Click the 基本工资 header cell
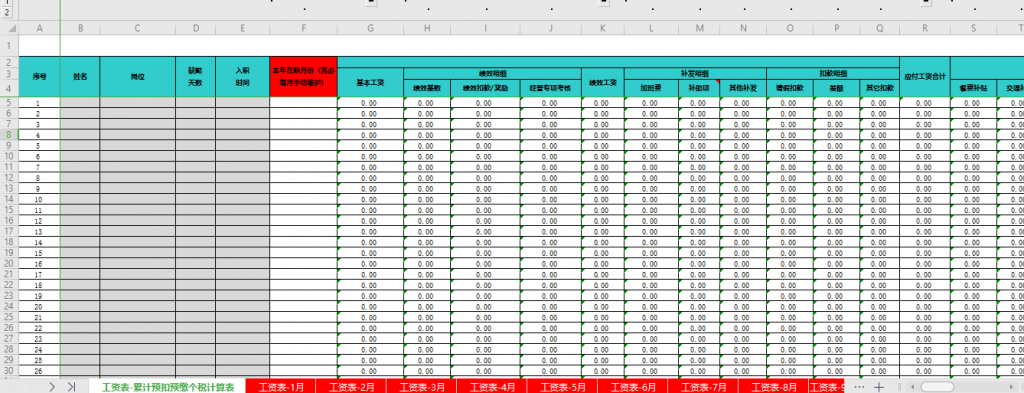Image resolution: width=1024 pixels, height=393 pixels. point(370,82)
